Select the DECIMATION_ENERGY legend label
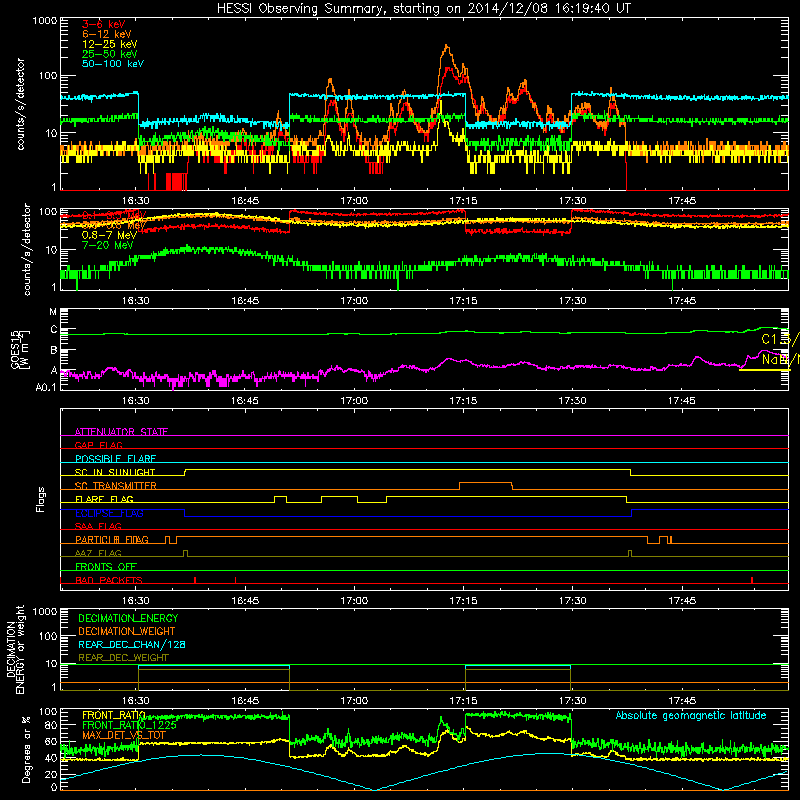Viewport: 800px width, 800px height. 128,618
